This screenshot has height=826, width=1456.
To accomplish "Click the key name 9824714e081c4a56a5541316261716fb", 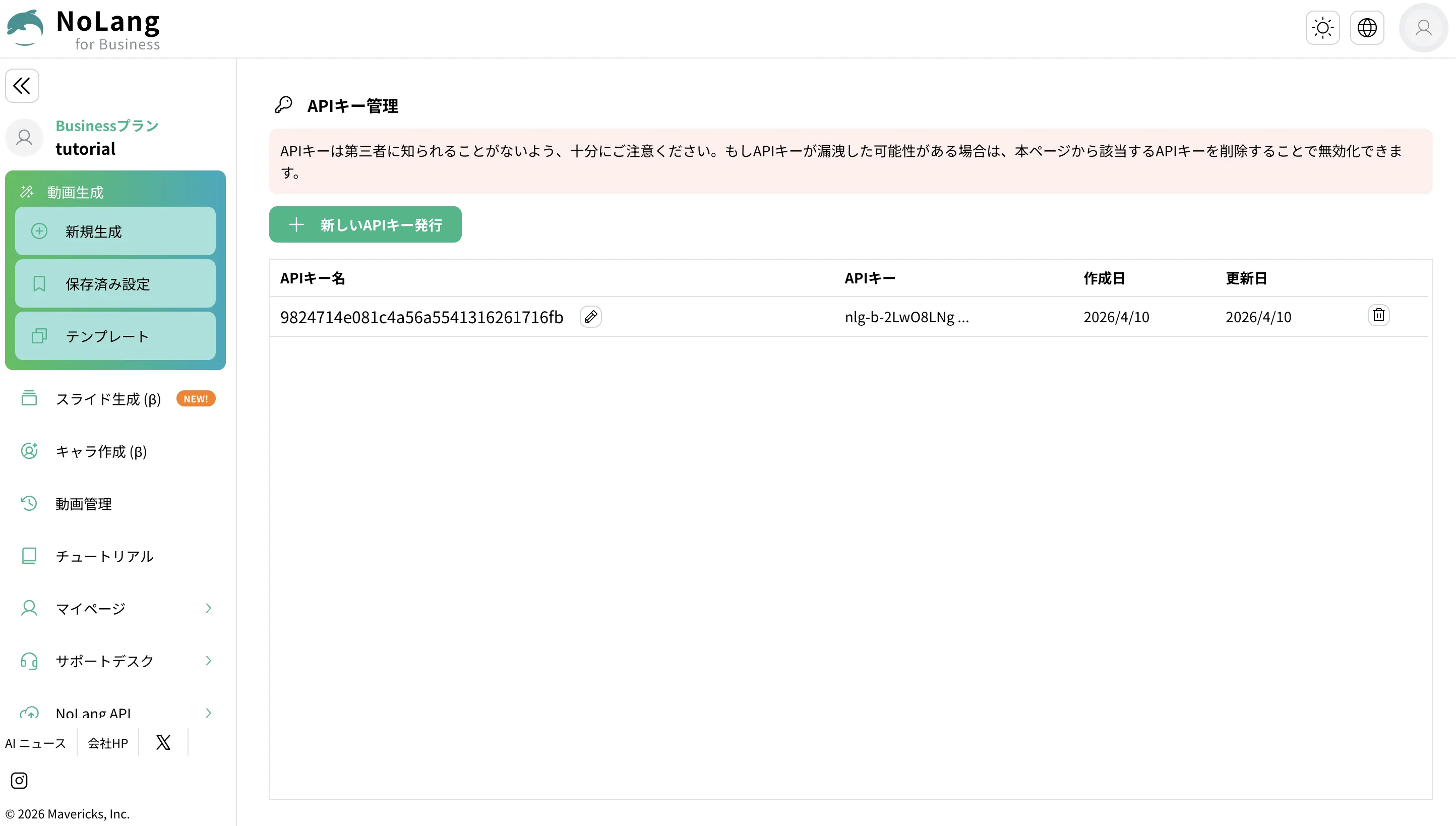I will [421, 317].
